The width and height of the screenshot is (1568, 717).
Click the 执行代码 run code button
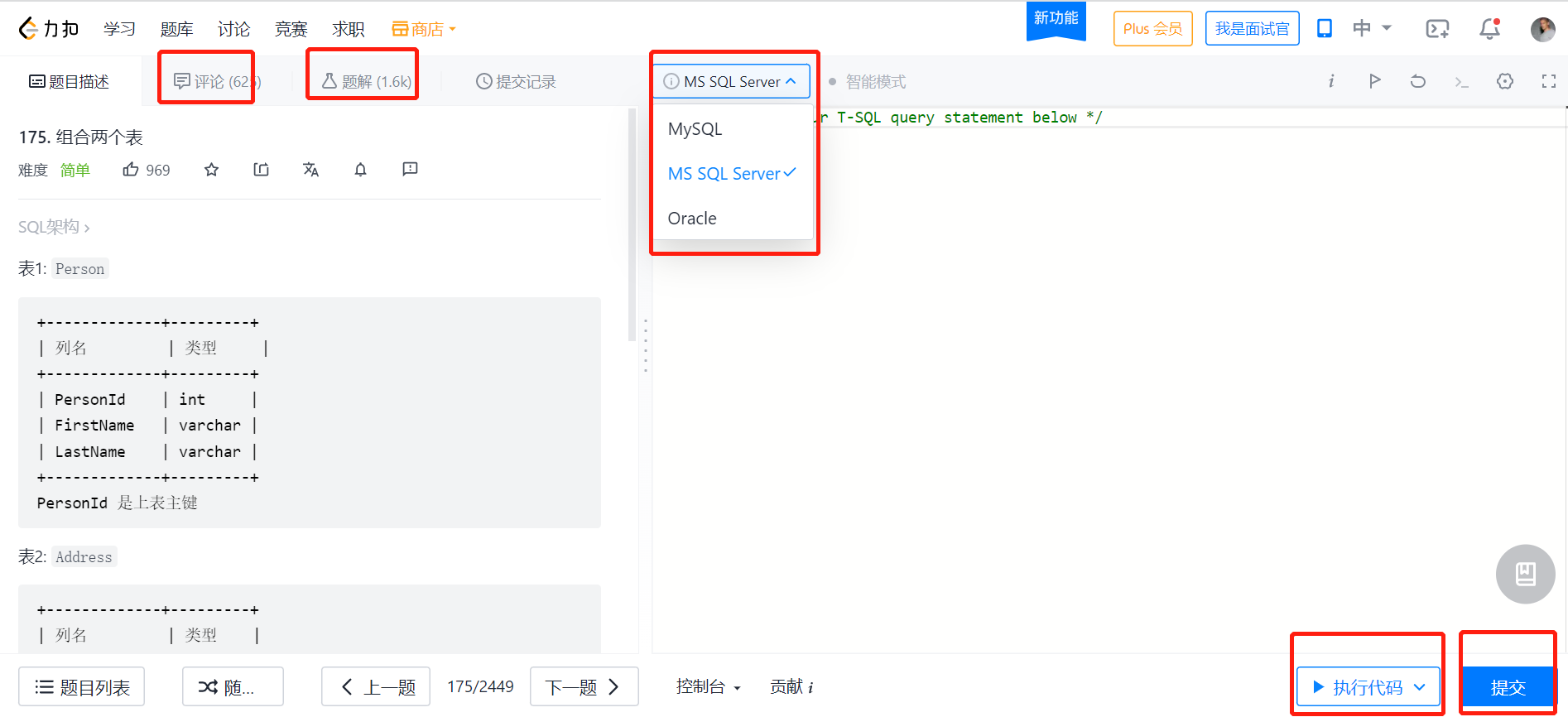(1368, 687)
